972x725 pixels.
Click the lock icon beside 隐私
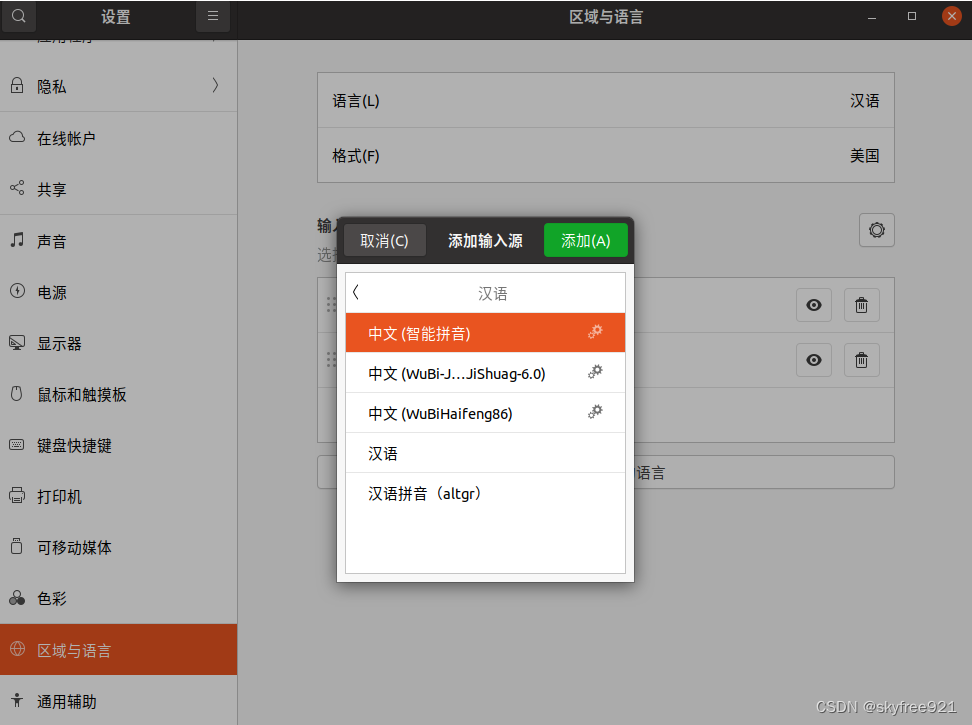pyautogui.click(x=17, y=86)
